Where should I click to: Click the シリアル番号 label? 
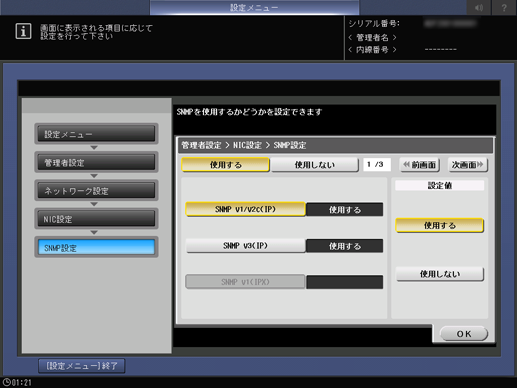(374, 24)
